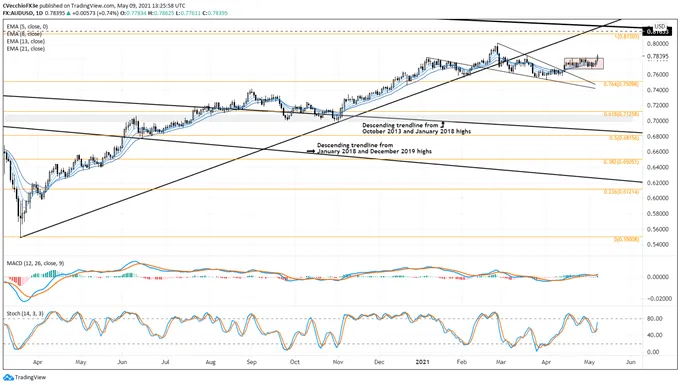Screen dimensions: 680x385
Task: Click the 0.382 Fibonacci level label
Action: point(621,162)
